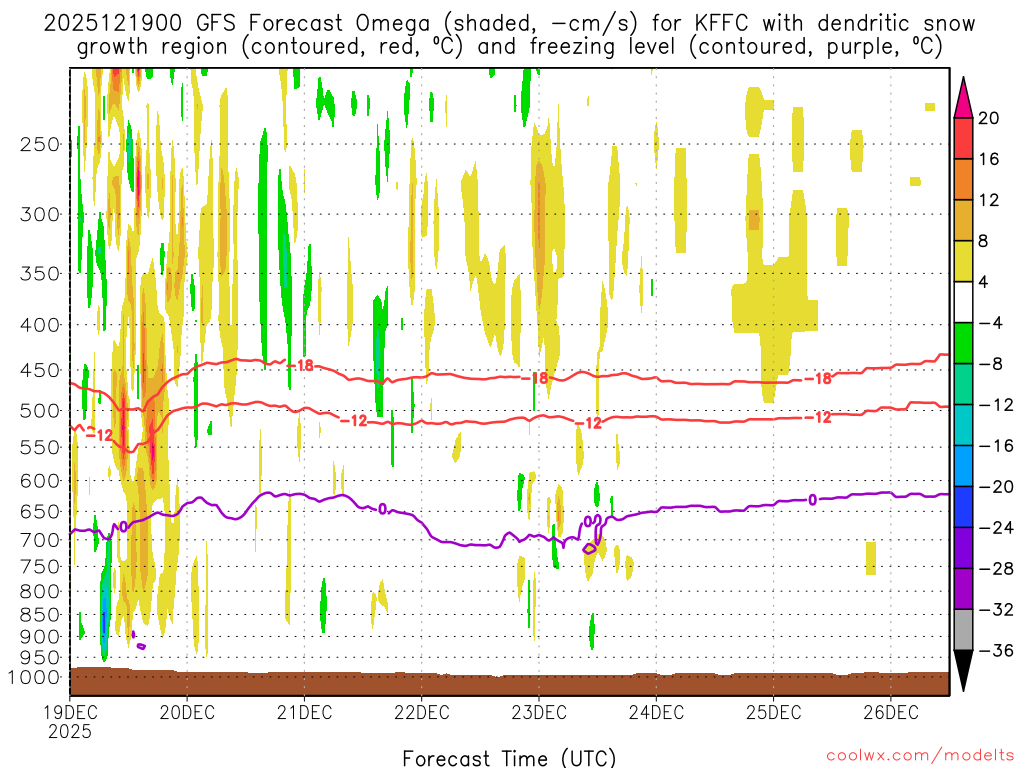Click the -18 contour label past 25DEC
This screenshot has height=768, width=1024.
pos(818,378)
